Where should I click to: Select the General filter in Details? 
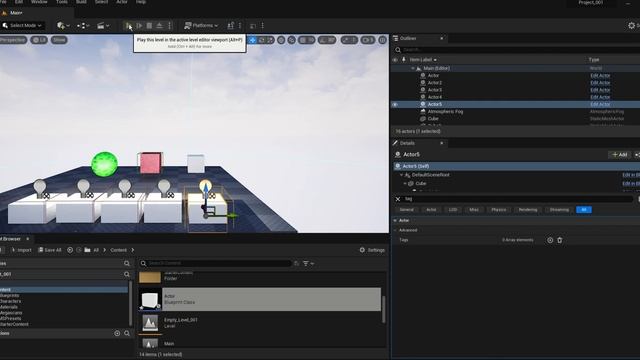click(407, 210)
